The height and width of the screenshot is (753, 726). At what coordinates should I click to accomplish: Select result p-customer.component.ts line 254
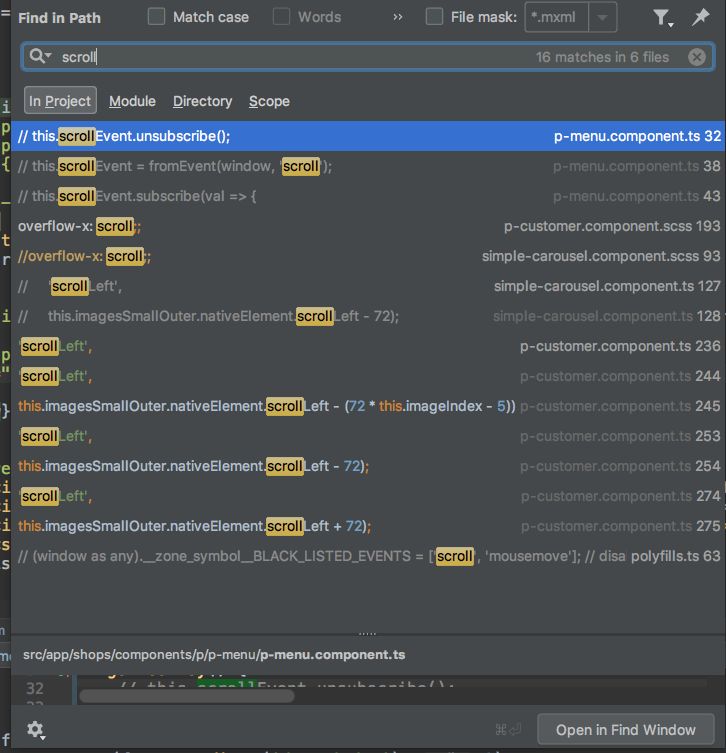368,466
